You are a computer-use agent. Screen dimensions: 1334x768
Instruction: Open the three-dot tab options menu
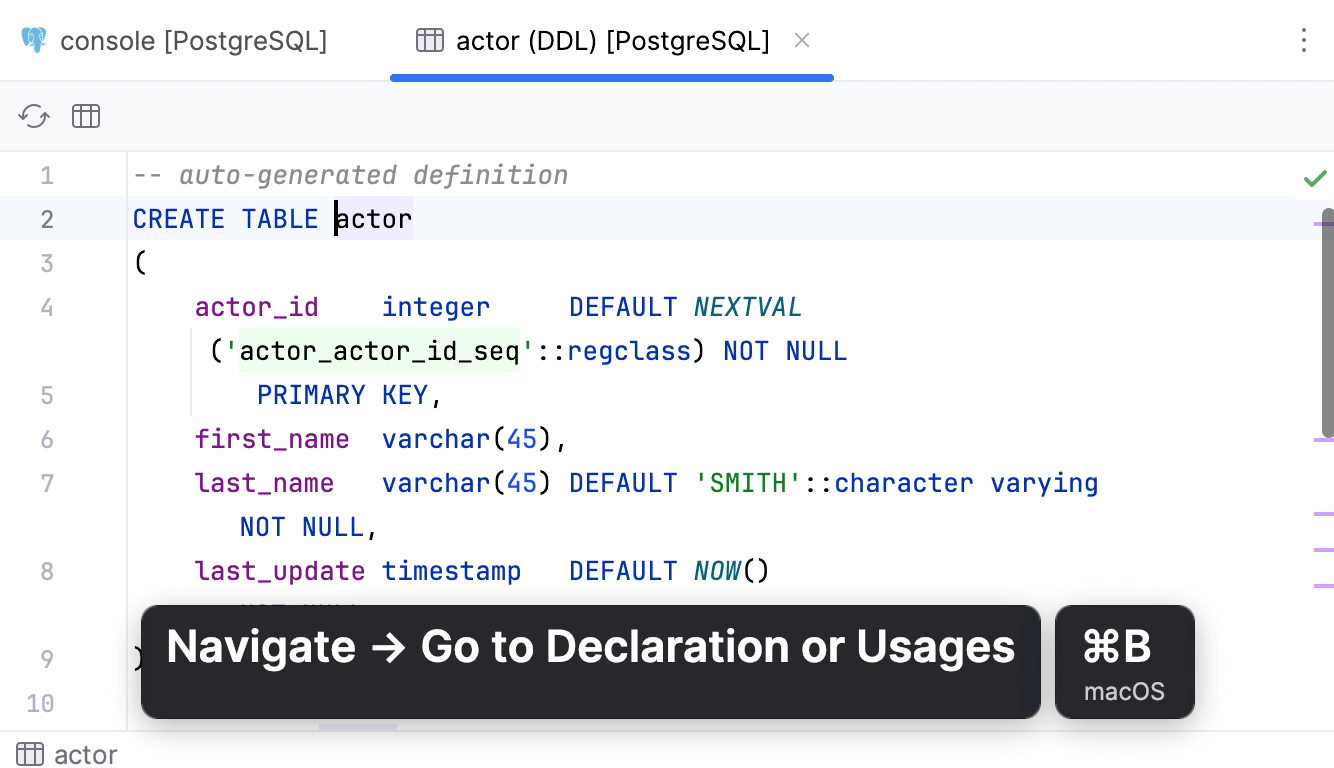coord(1303,40)
